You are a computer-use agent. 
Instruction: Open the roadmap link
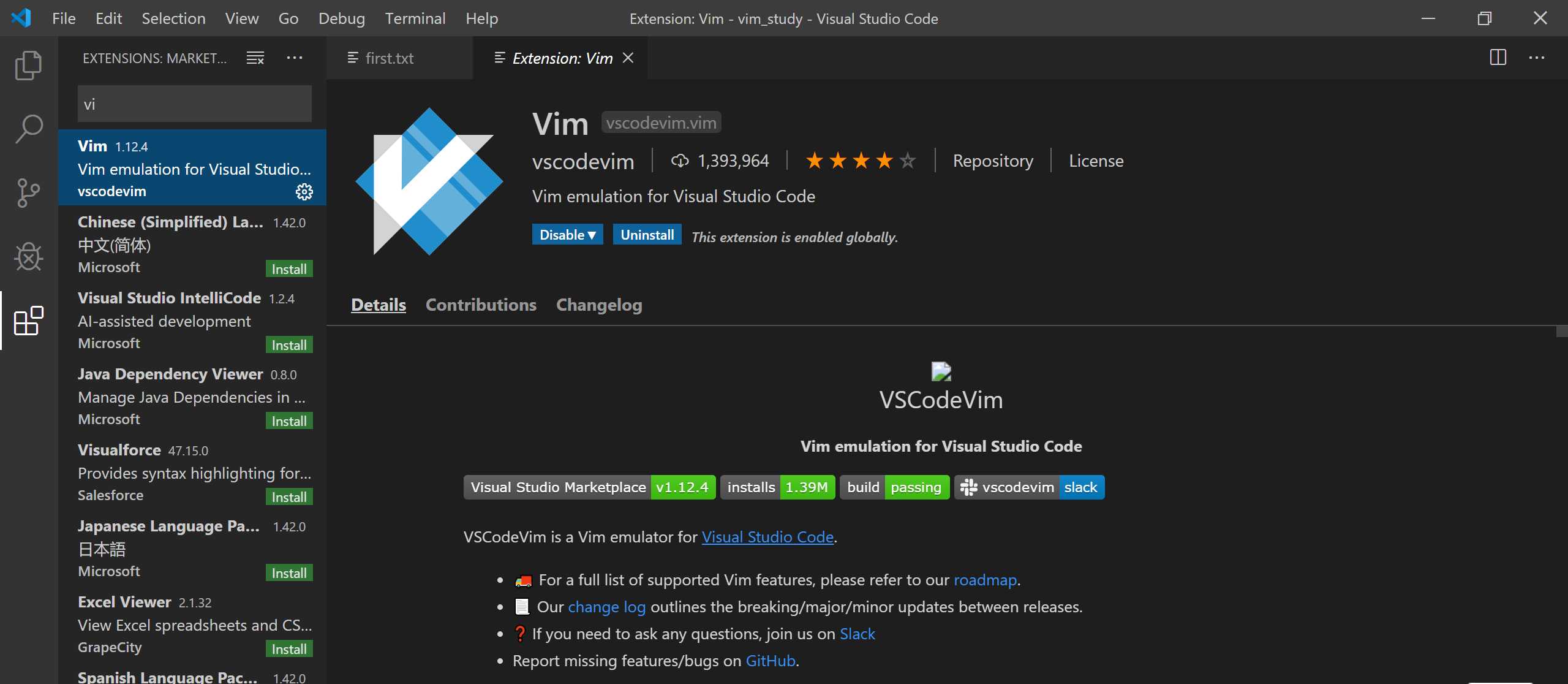[985, 580]
